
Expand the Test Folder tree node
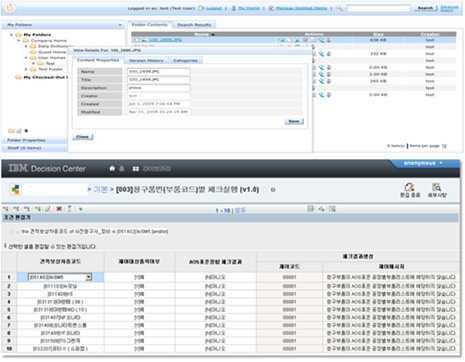(26, 69)
